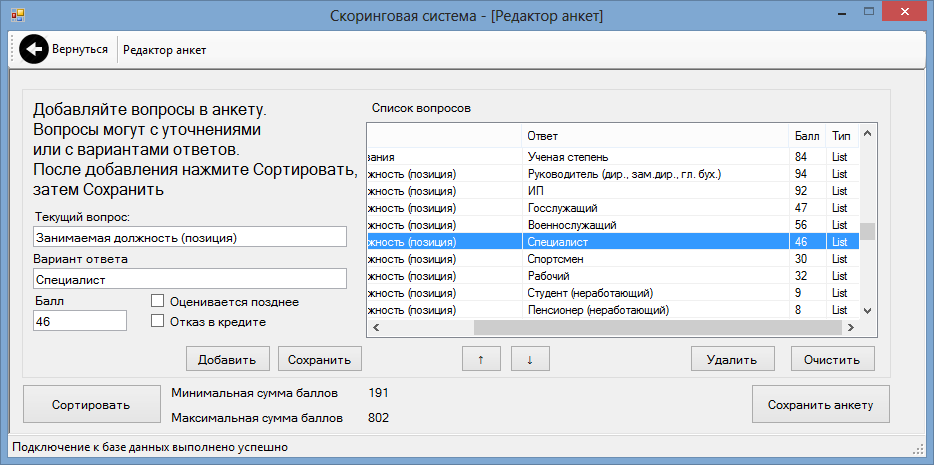This screenshot has width=934, height=465.
Task: Click the list's vertical scrollbar down arrow
Action: (867, 310)
